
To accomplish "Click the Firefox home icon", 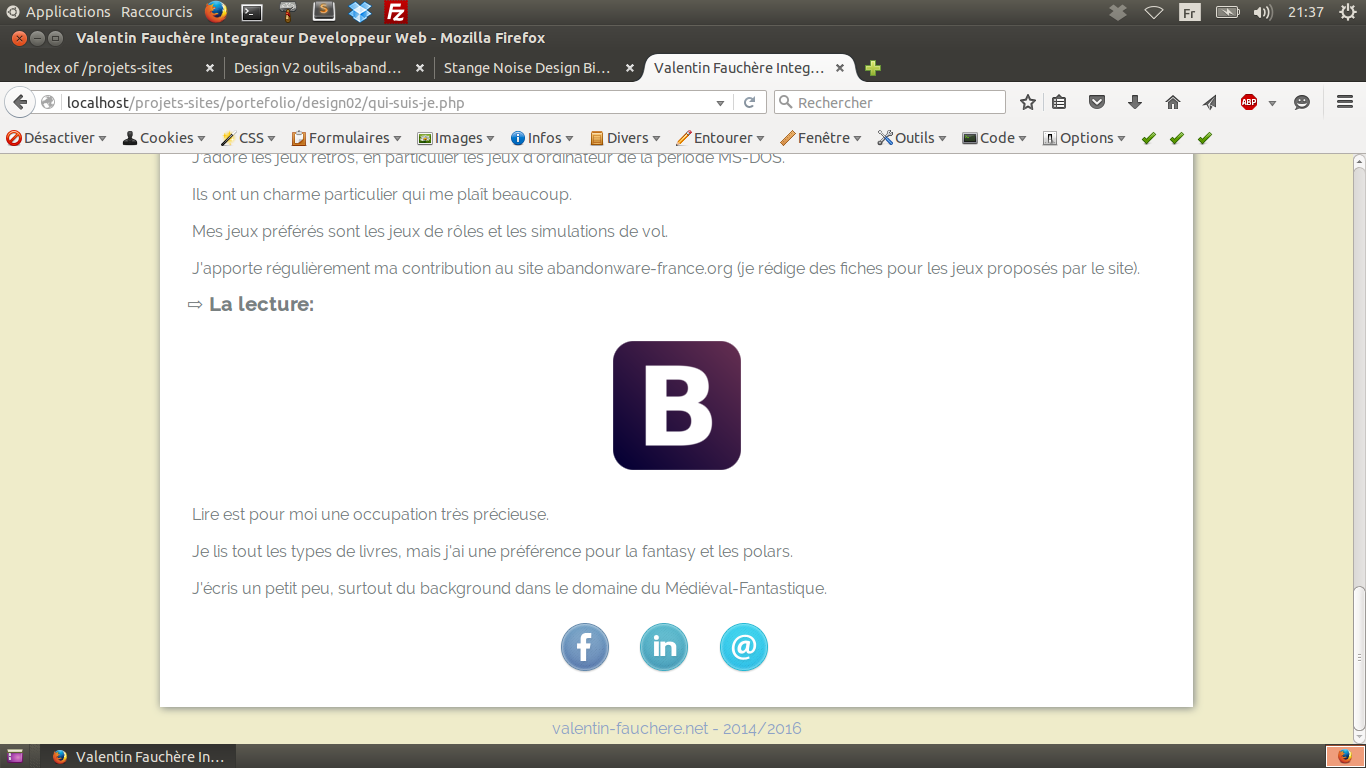I will tap(1173, 102).
